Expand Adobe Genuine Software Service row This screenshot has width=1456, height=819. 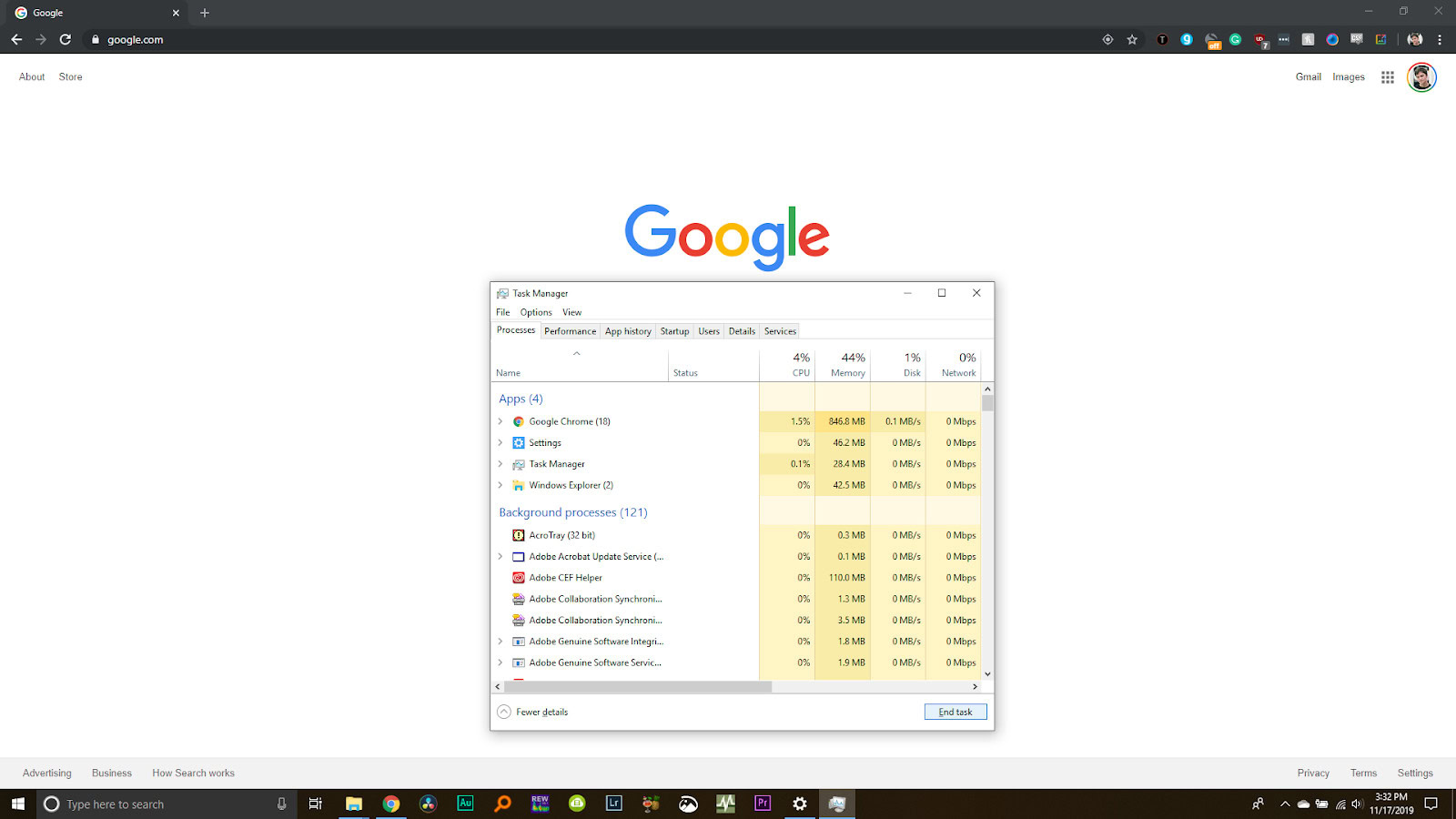500,662
